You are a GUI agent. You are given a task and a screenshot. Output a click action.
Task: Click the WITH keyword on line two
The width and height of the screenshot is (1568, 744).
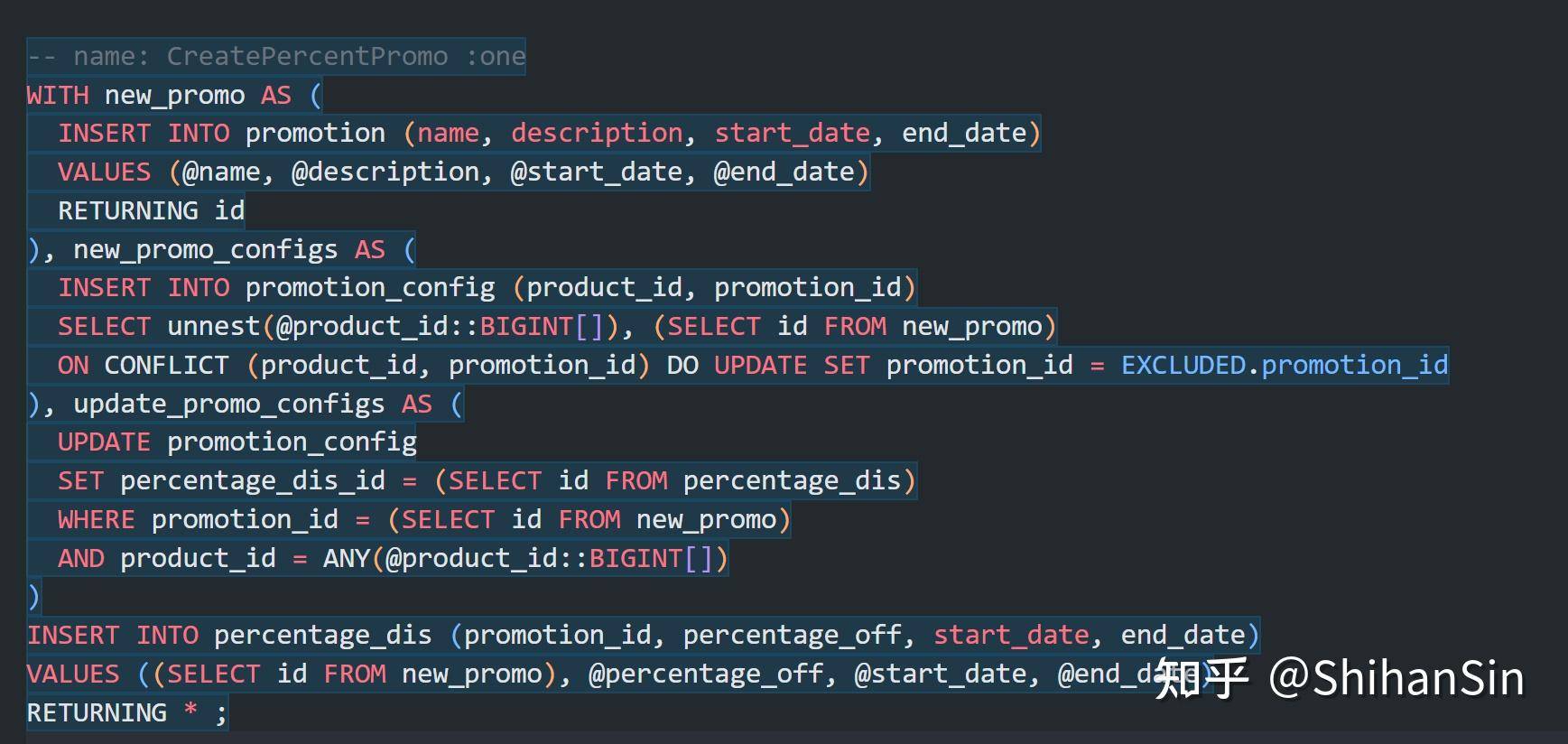[x=58, y=95]
